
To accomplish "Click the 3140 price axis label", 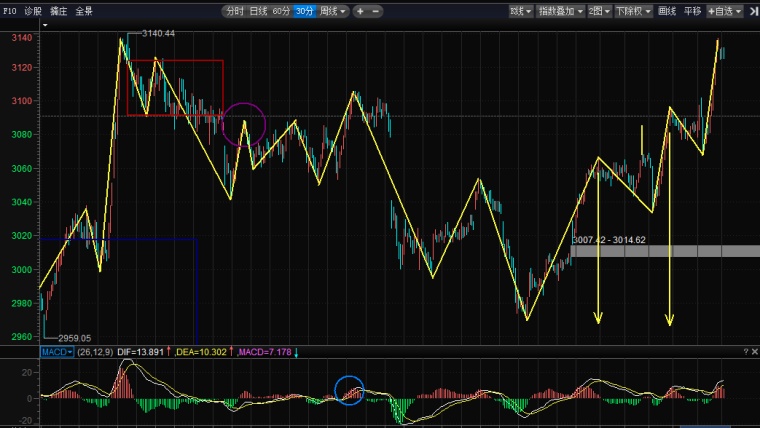I will [21, 37].
